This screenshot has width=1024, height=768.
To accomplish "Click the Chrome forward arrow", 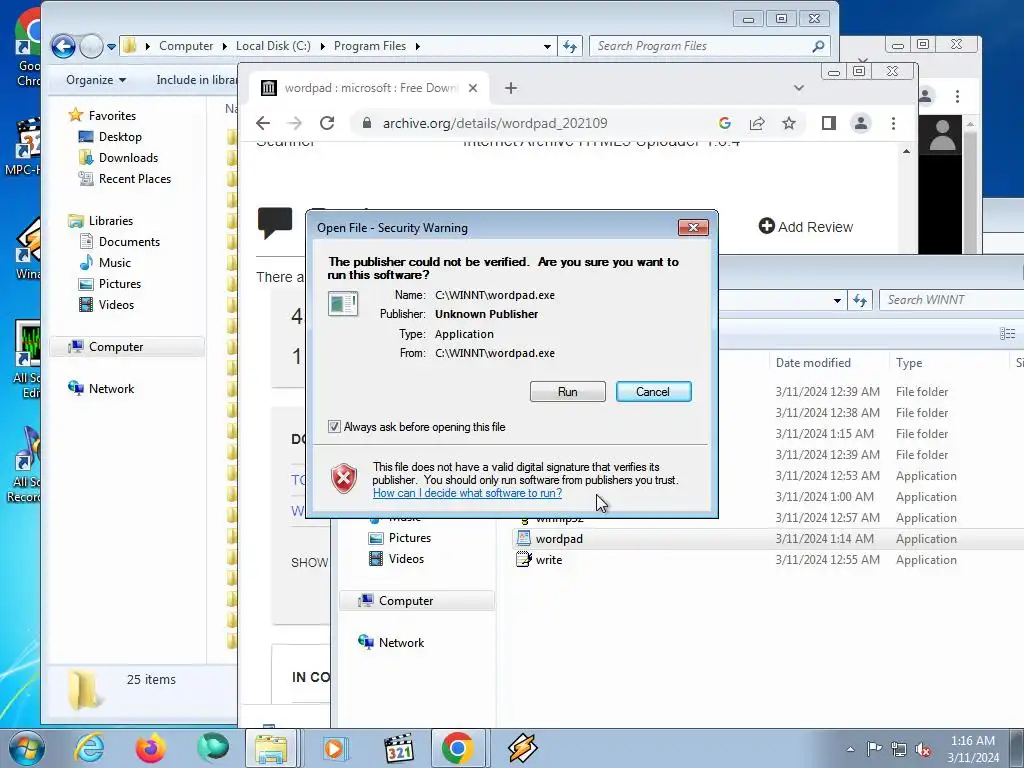I will (x=295, y=123).
